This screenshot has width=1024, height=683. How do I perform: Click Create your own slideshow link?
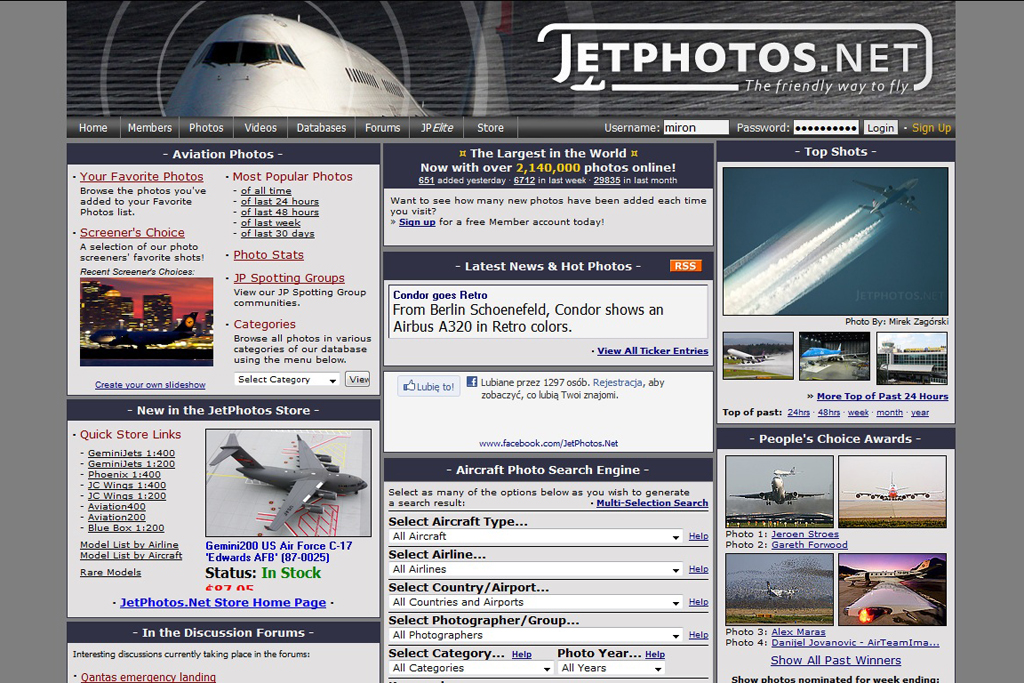150,385
